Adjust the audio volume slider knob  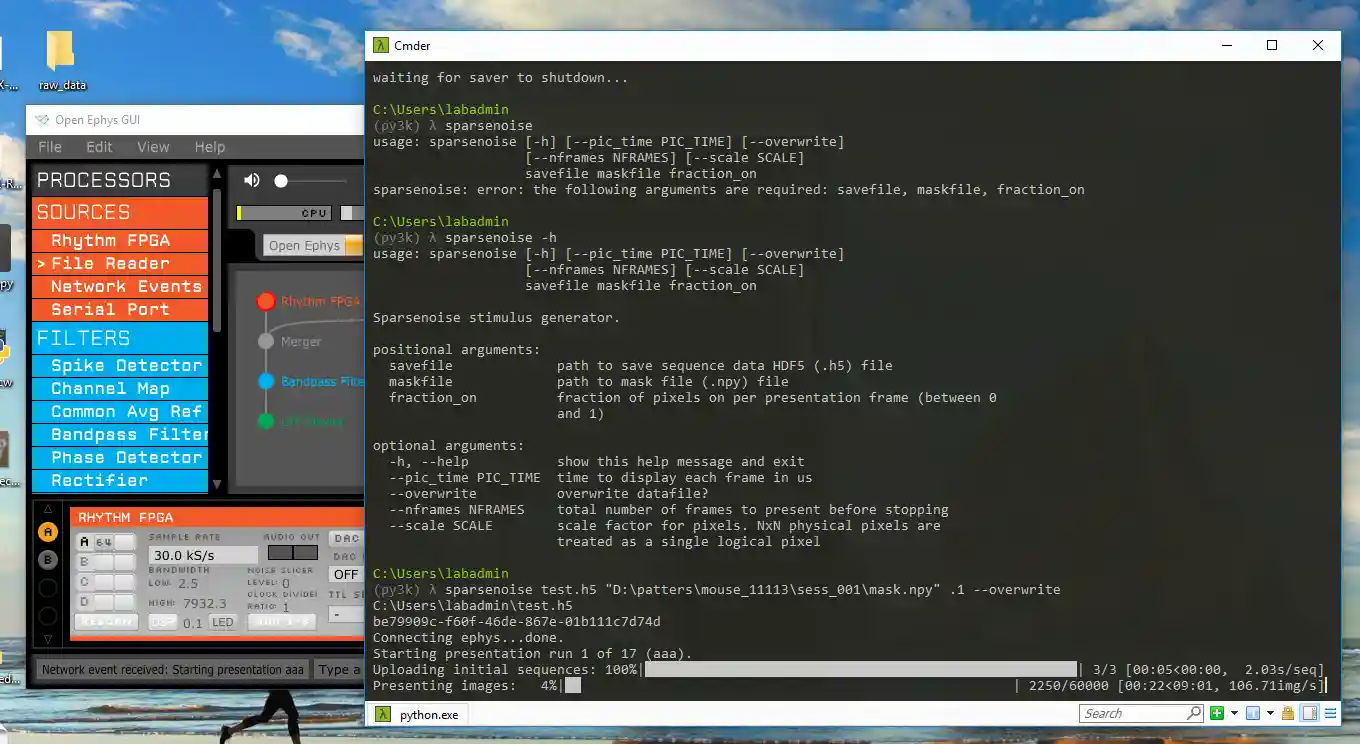point(281,181)
